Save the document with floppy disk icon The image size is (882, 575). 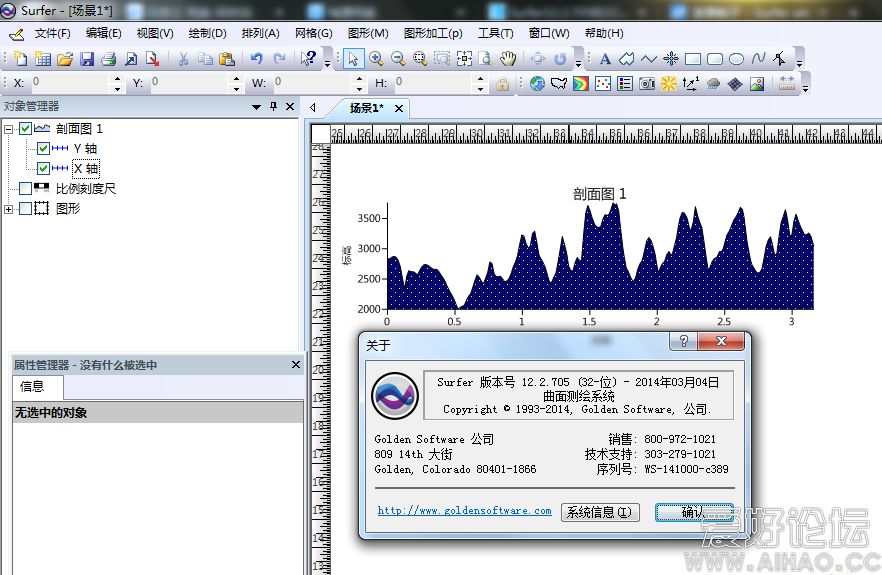pyautogui.click(x=87, y=59)
